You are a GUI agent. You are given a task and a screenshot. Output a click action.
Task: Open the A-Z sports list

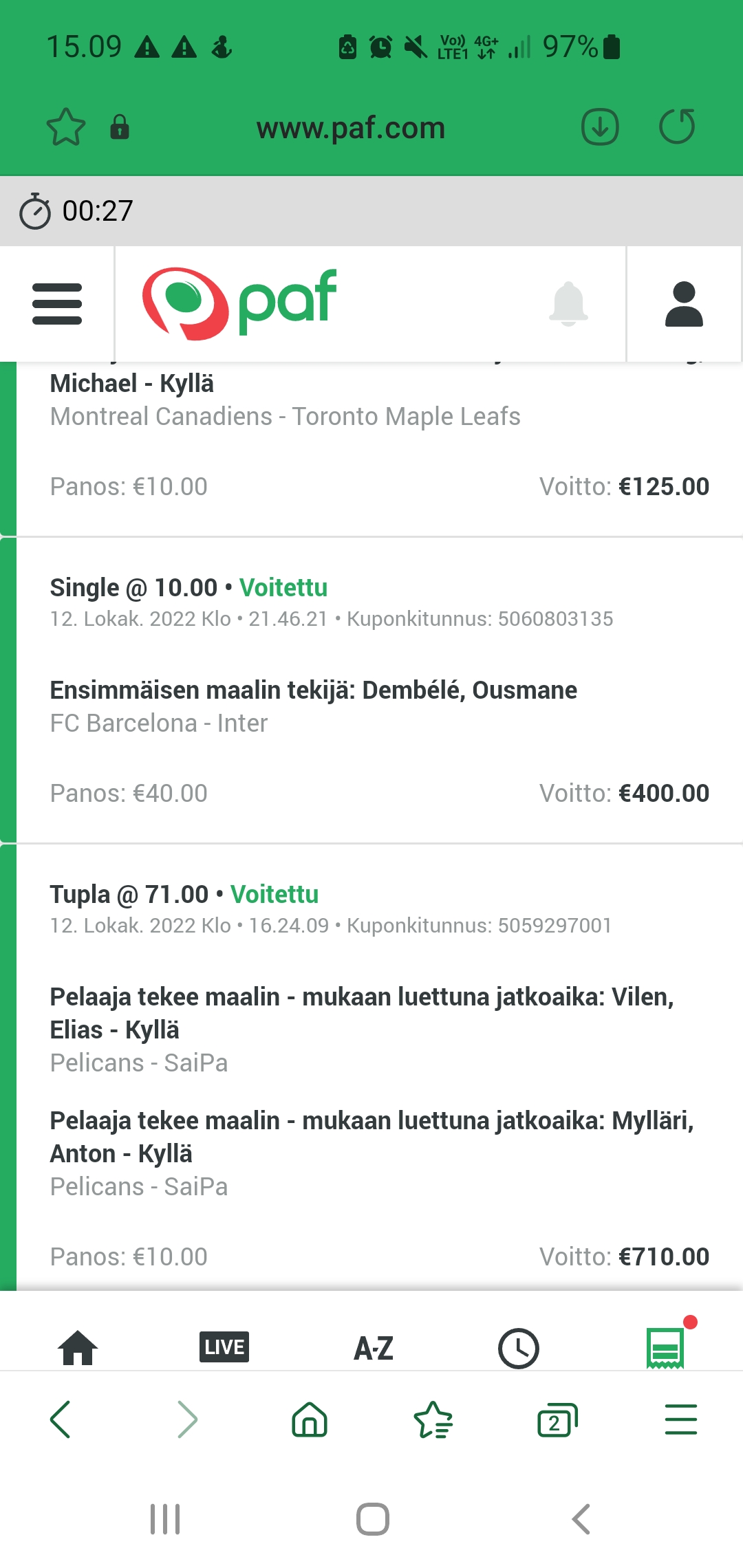(x=374, y=1348)
